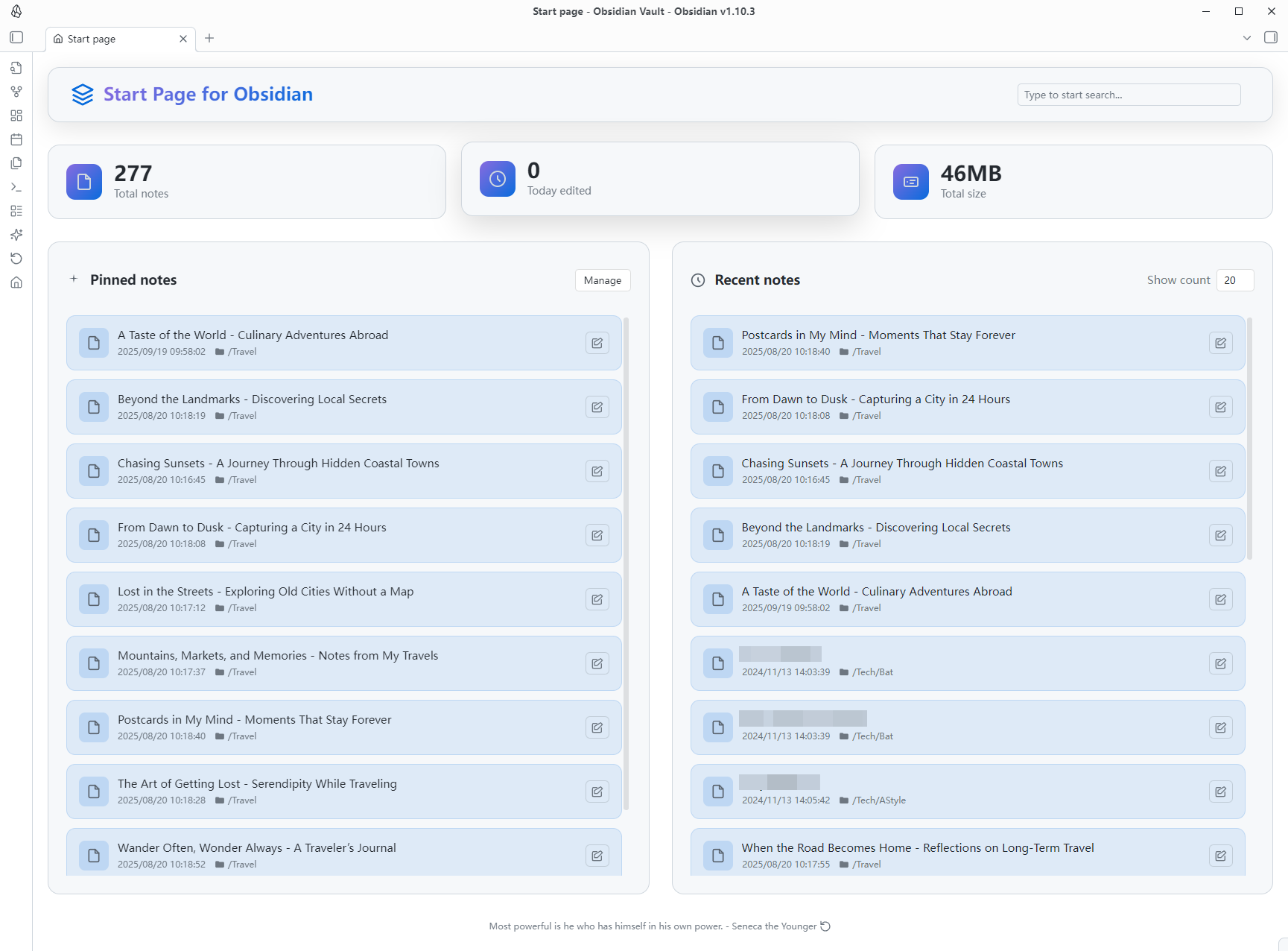Viewport: 1288px width, 951px height.
Task: Open a new tab with plus button
Action: coord(209,38)
